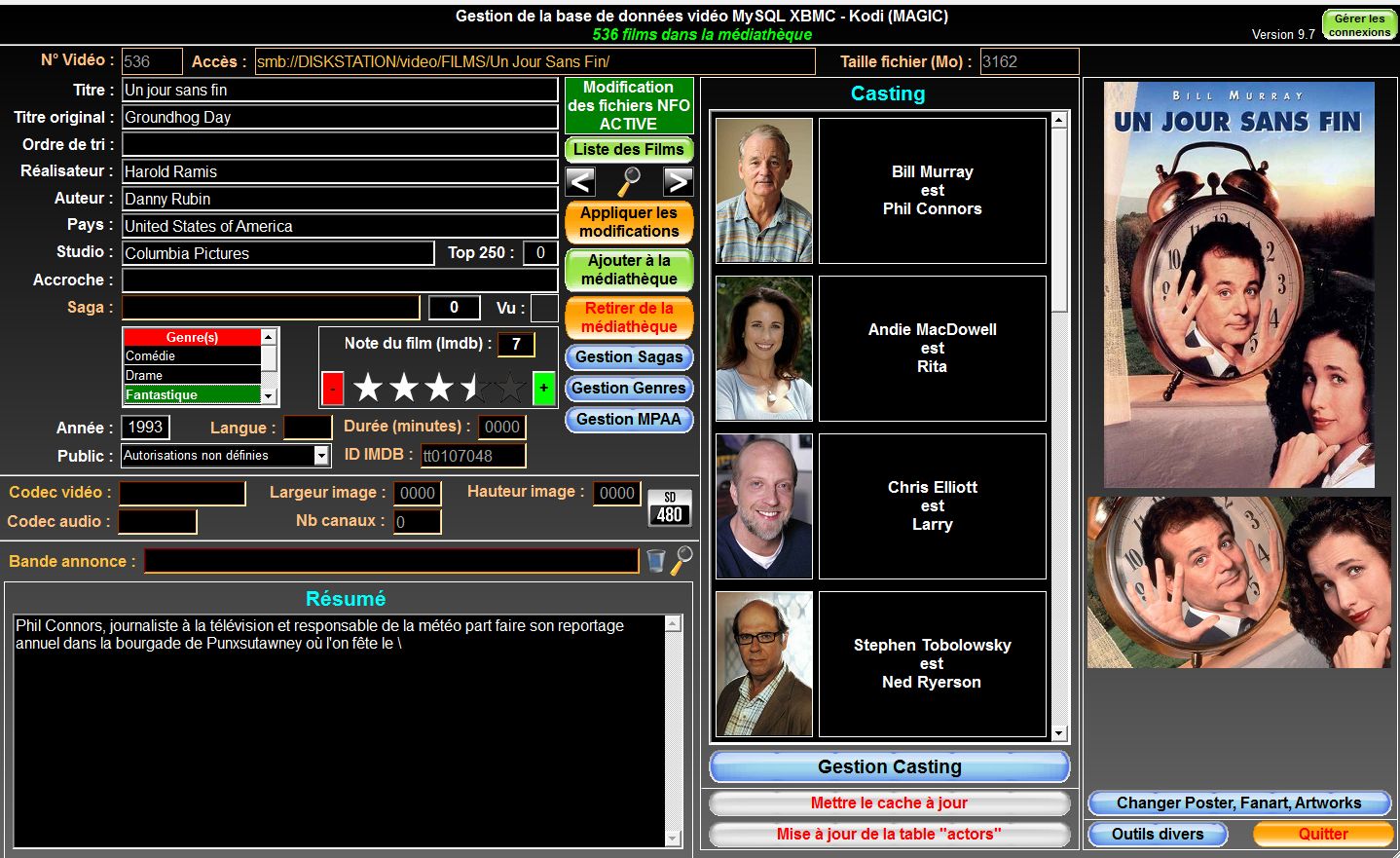Click the Pays field
This screenshot has height=858, width=1400.
pyautogui.click(x=340, y=226)
